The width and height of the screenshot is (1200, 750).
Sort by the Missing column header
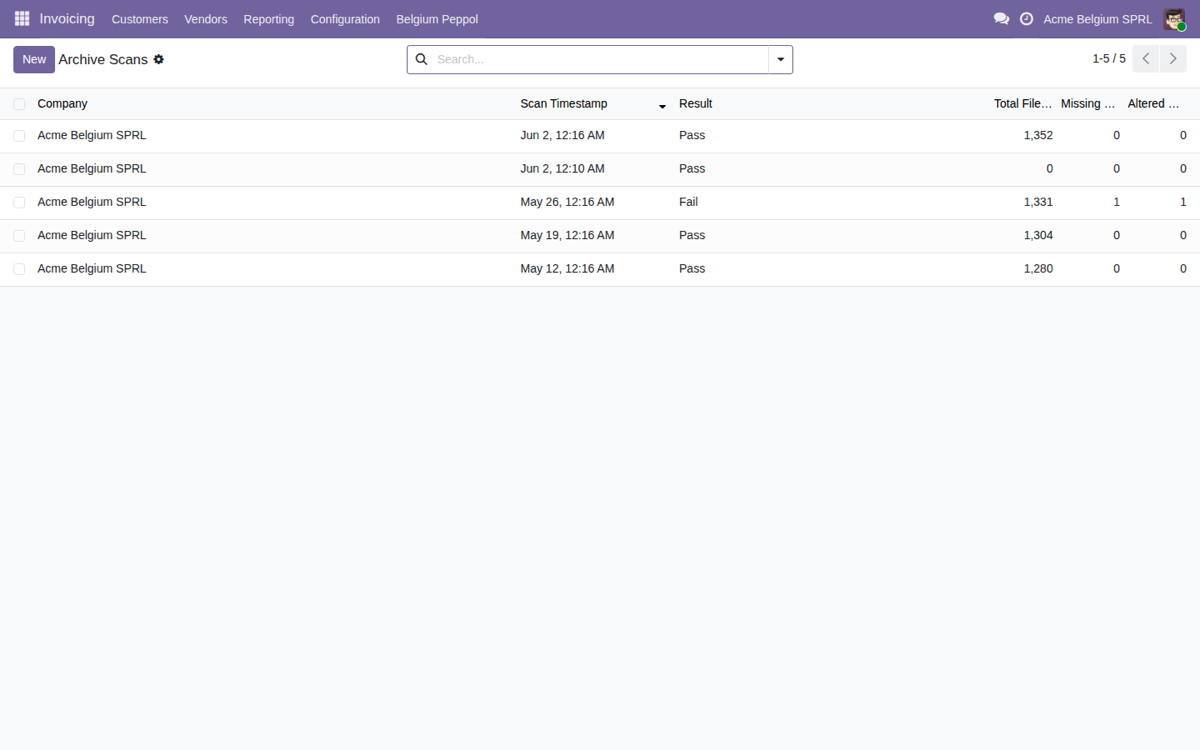[x=1090, y=104]
